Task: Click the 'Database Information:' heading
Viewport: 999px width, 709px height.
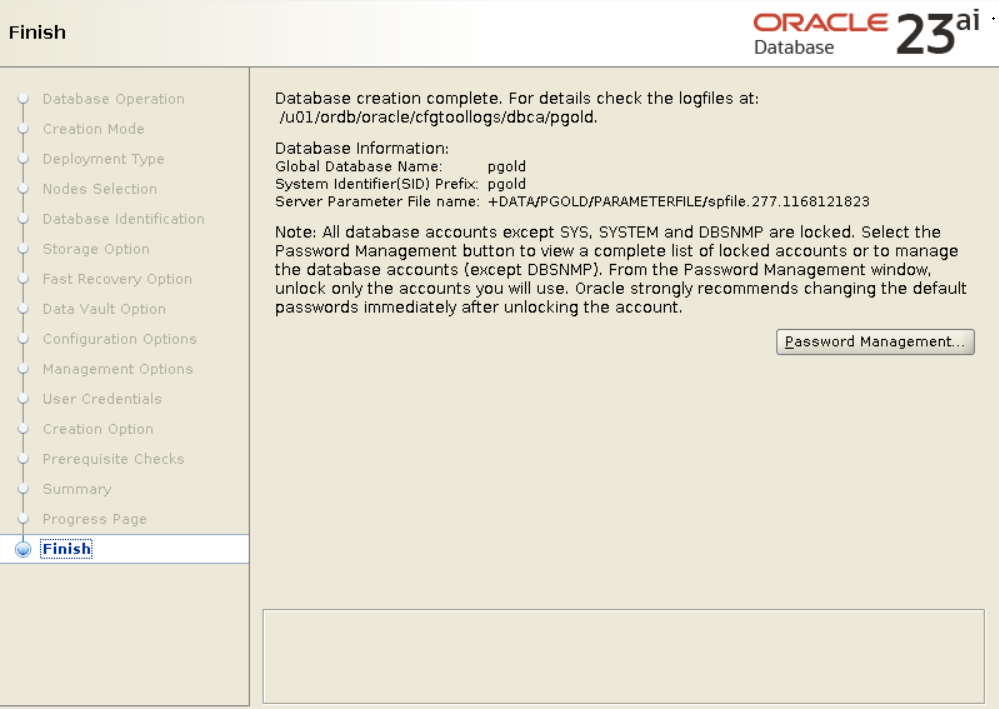Action: (362, 148)
